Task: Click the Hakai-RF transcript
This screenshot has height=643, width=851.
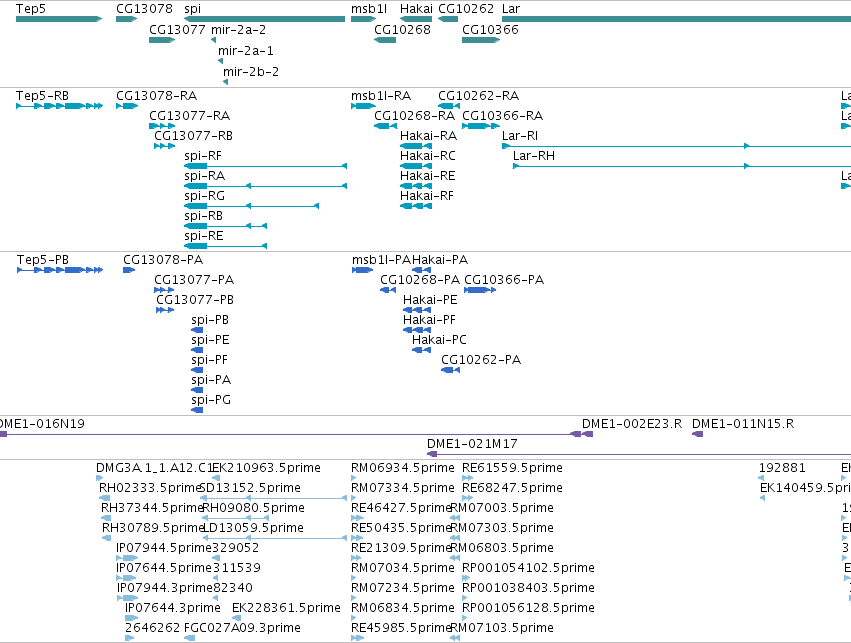Action: click(x=416, y=206)
